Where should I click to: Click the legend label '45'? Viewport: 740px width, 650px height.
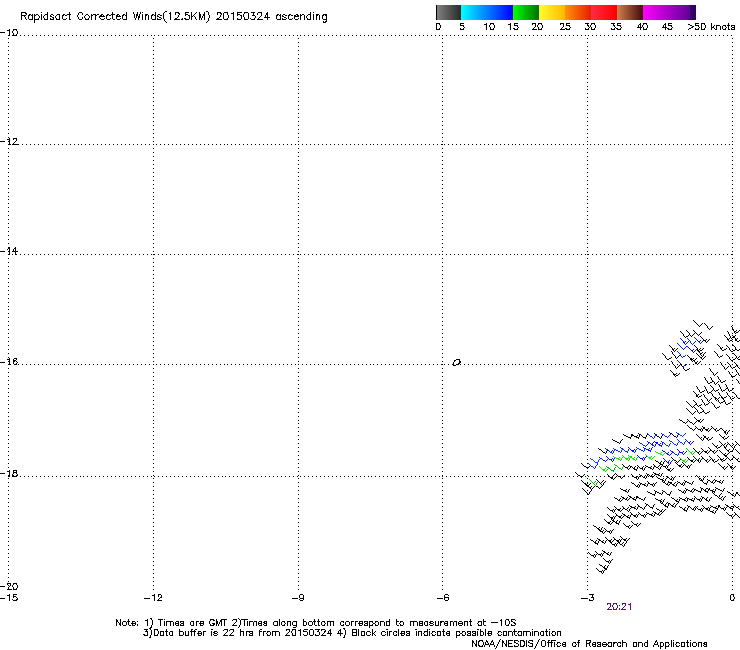click(667, 27)
